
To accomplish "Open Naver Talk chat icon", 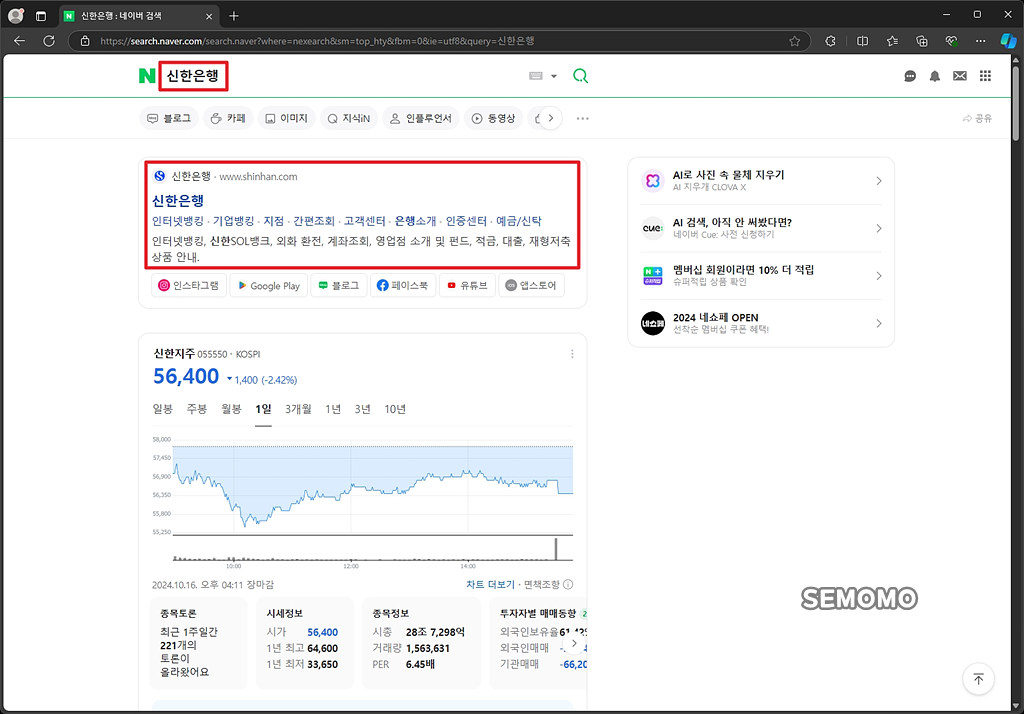I will point(910,76).
